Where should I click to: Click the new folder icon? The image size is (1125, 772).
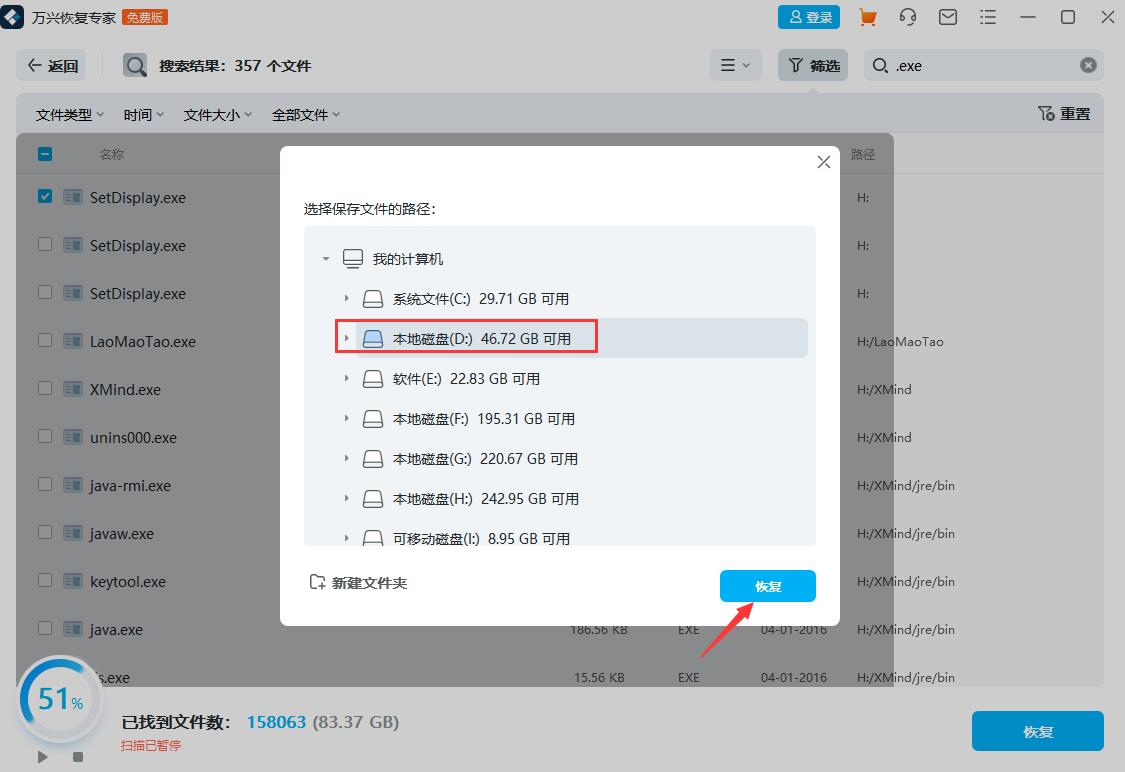tap(317, 582)
